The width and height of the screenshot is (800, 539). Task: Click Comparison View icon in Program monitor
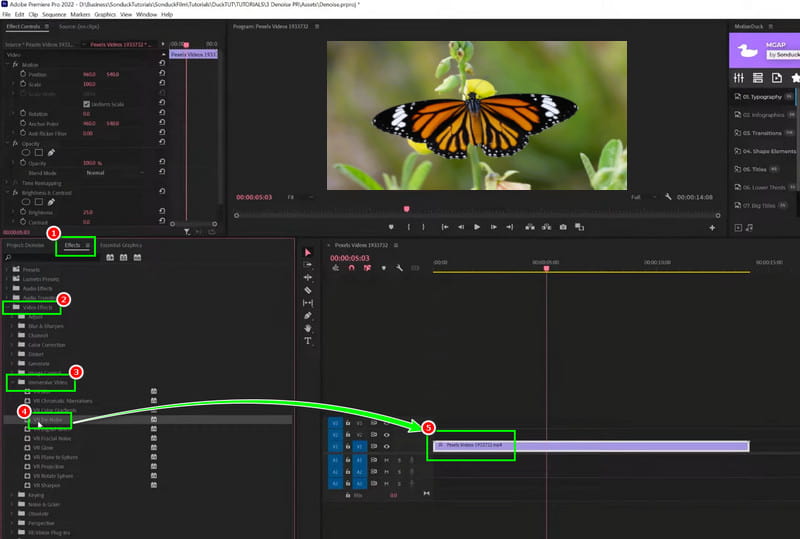pyautogui.click(x=580, y=227)
